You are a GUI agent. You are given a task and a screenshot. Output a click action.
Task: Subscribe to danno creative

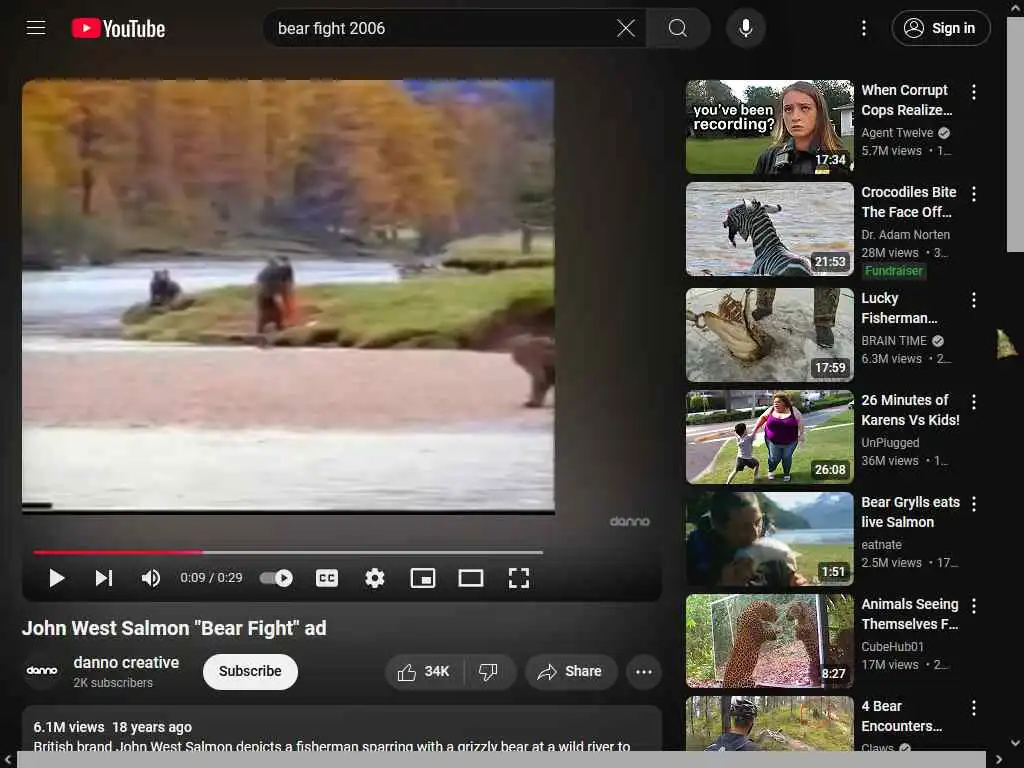[x=250, y=671]
